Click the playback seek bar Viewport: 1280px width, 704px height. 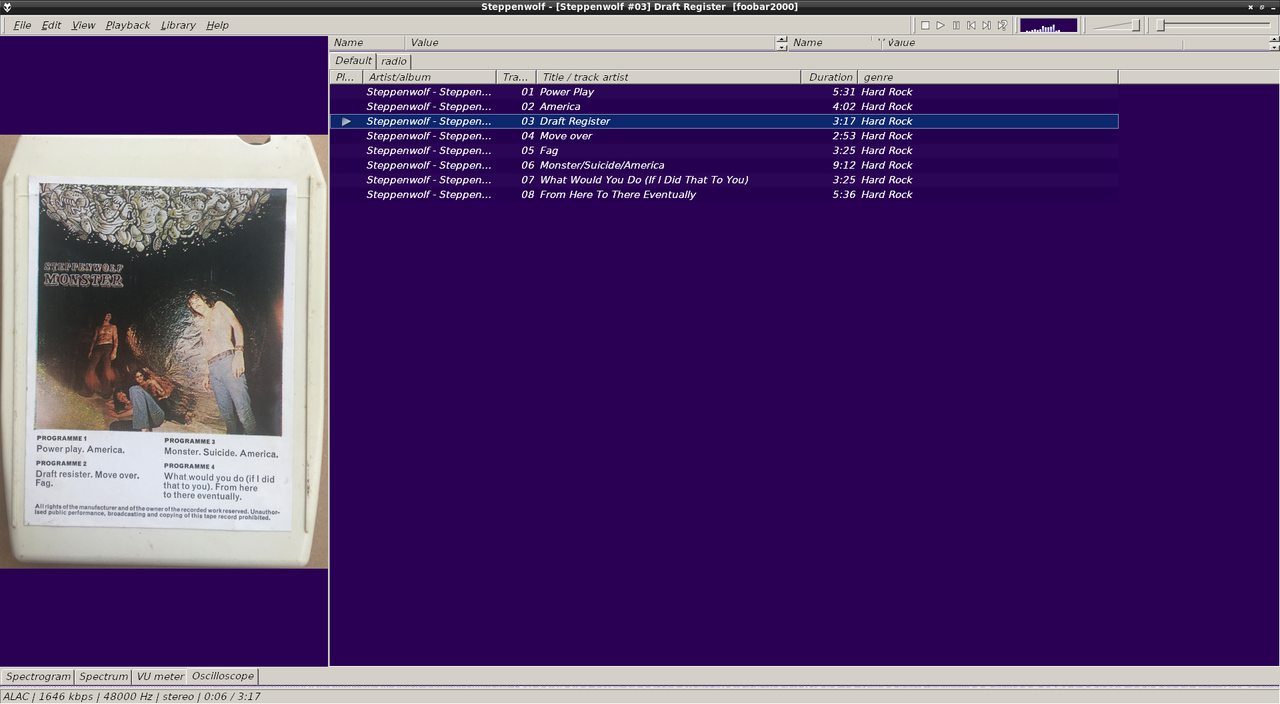tap(1214, 25)
